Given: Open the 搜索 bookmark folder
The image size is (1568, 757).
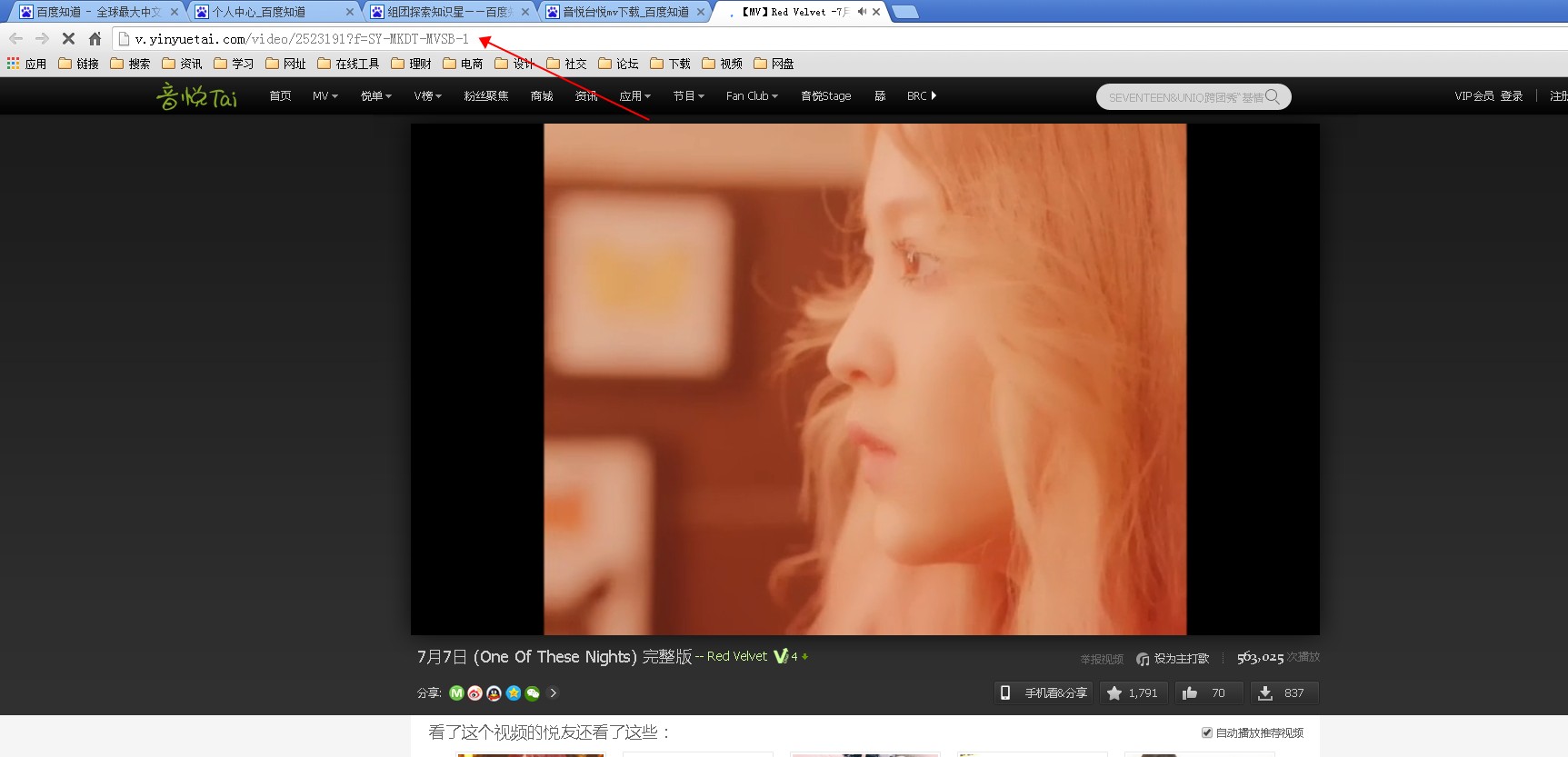Looking at the screenshot, I should (130, 64).
